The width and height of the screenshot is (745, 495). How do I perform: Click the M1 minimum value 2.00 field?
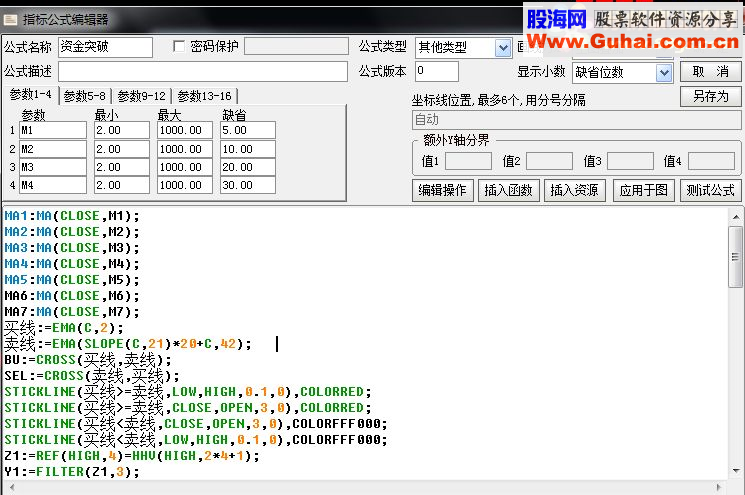(x=122, y=130)
